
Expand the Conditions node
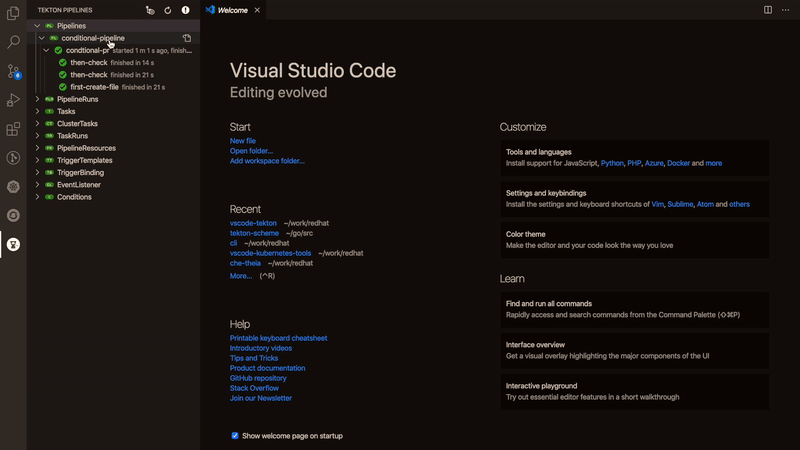(x=37, y=197)
